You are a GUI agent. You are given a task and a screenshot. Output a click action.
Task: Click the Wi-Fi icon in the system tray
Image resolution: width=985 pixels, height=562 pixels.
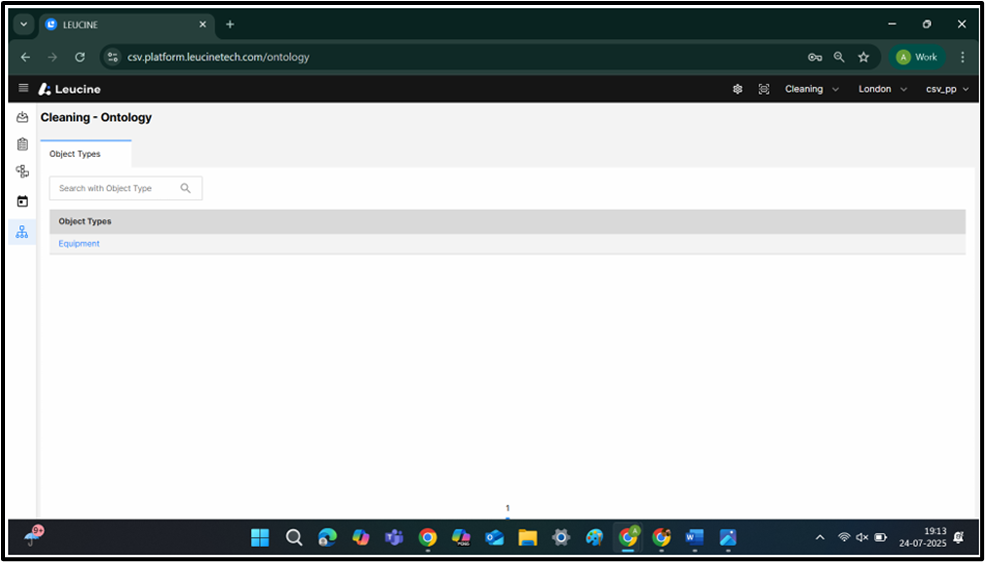[844, 538]
